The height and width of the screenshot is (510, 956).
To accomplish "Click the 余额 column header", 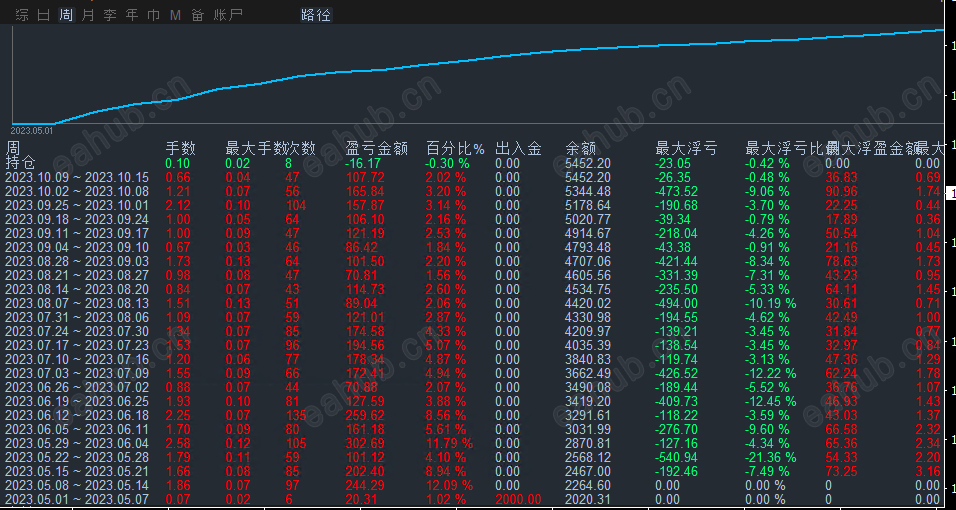I will (580, 148).
